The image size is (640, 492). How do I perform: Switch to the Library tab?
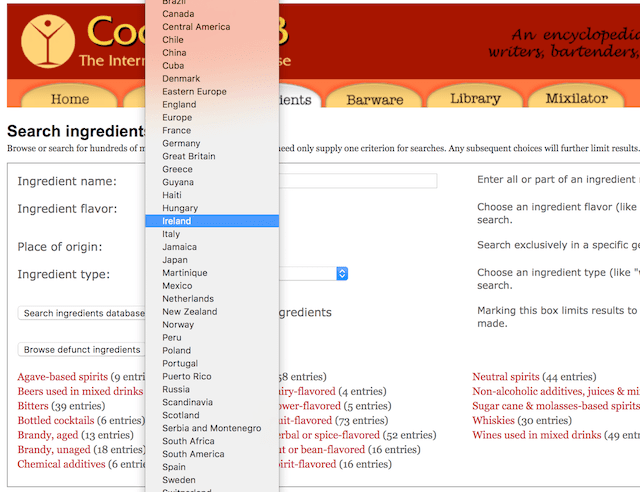click(475, 97)
